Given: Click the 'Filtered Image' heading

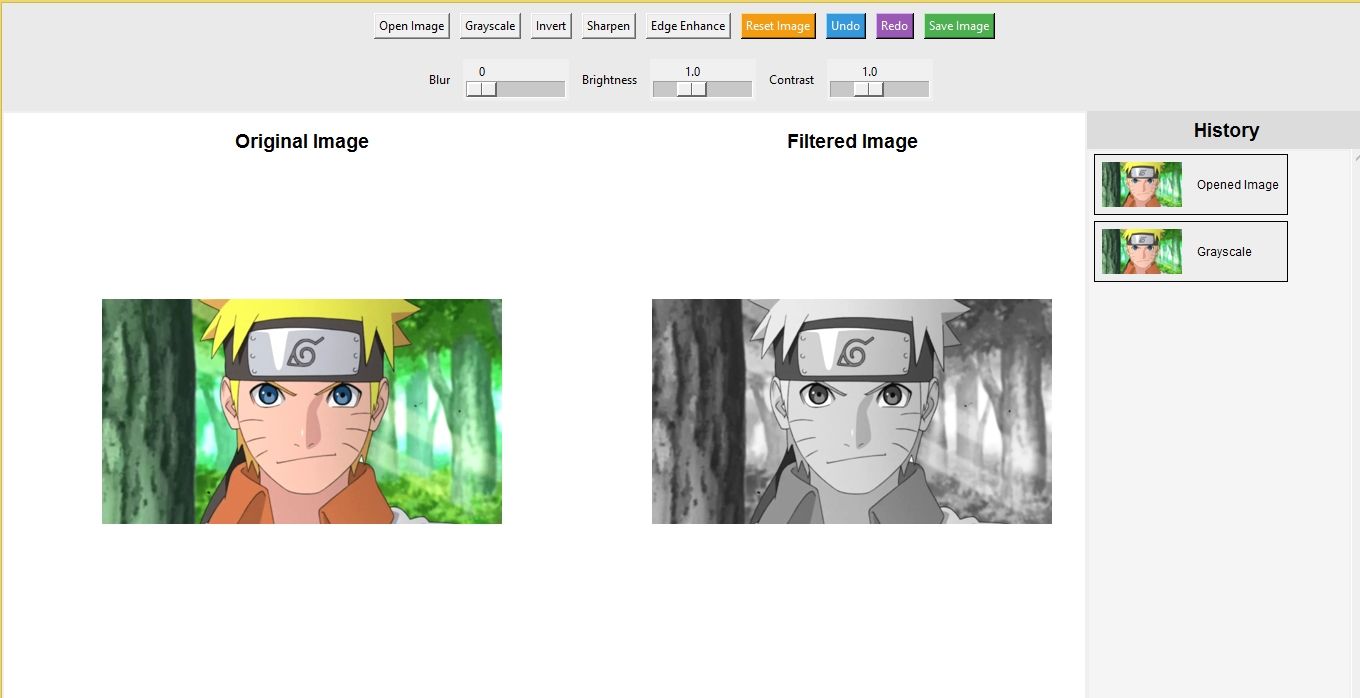Looking at the screenshot, I should pyautogui.click(x=852, y=142).
